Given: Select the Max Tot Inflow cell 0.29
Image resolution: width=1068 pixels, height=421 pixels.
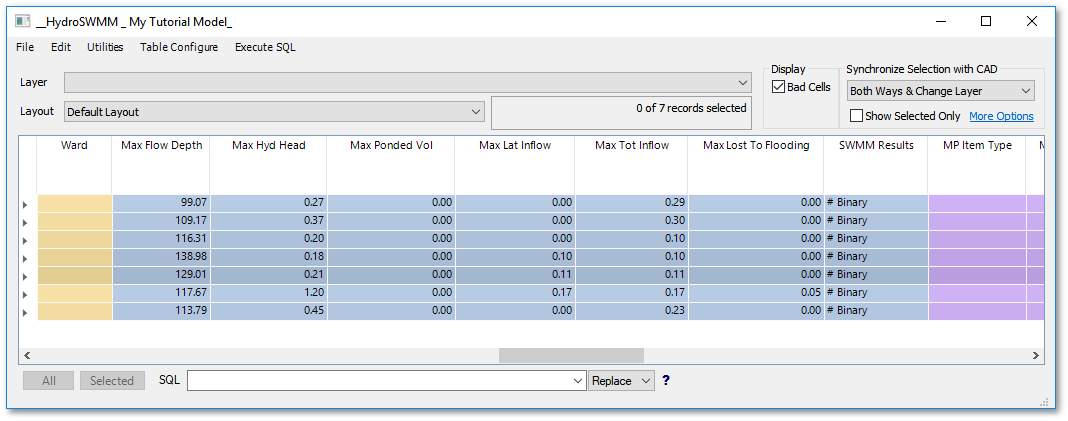Looking at the screenshot, I should (631, 203).
